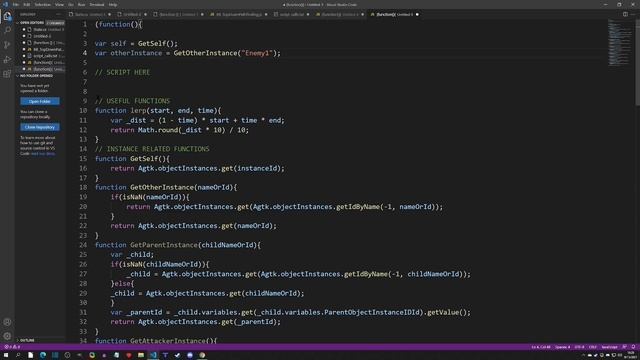Open the Run menu
The width and height of the screenshot is (640, 360).
click(x=81, y=4)
